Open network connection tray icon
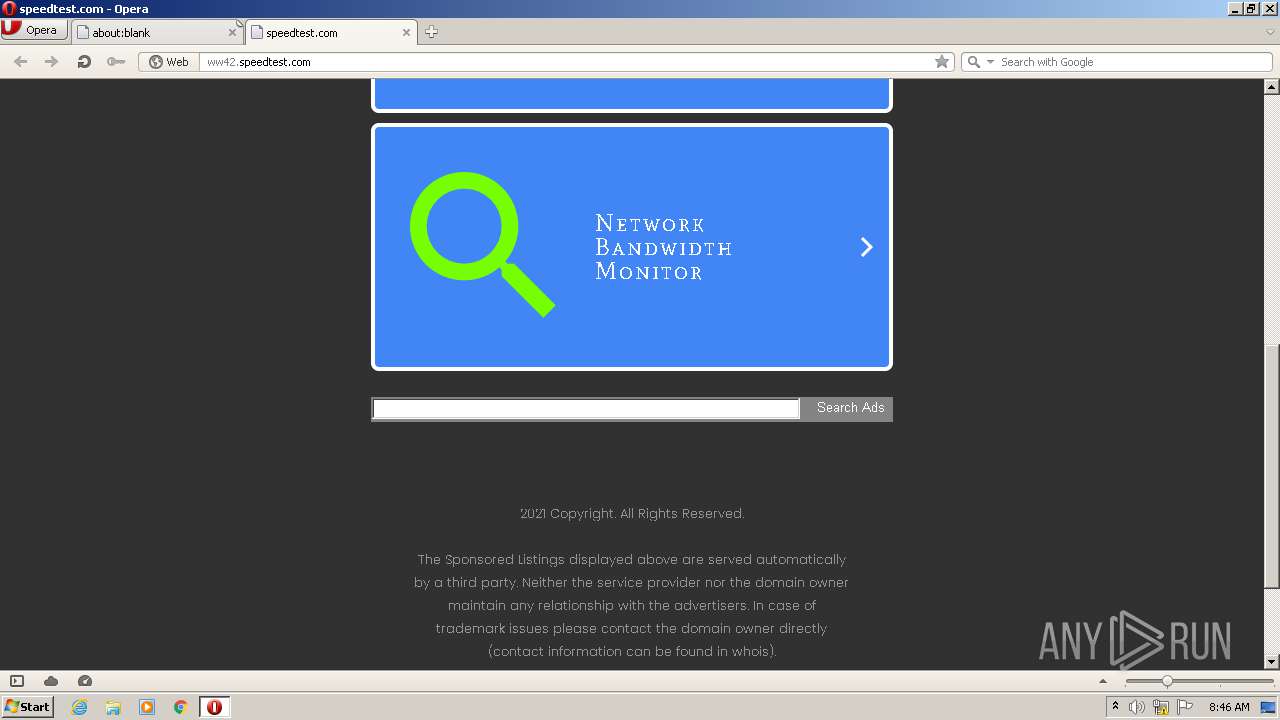 tap(1161, 707)
